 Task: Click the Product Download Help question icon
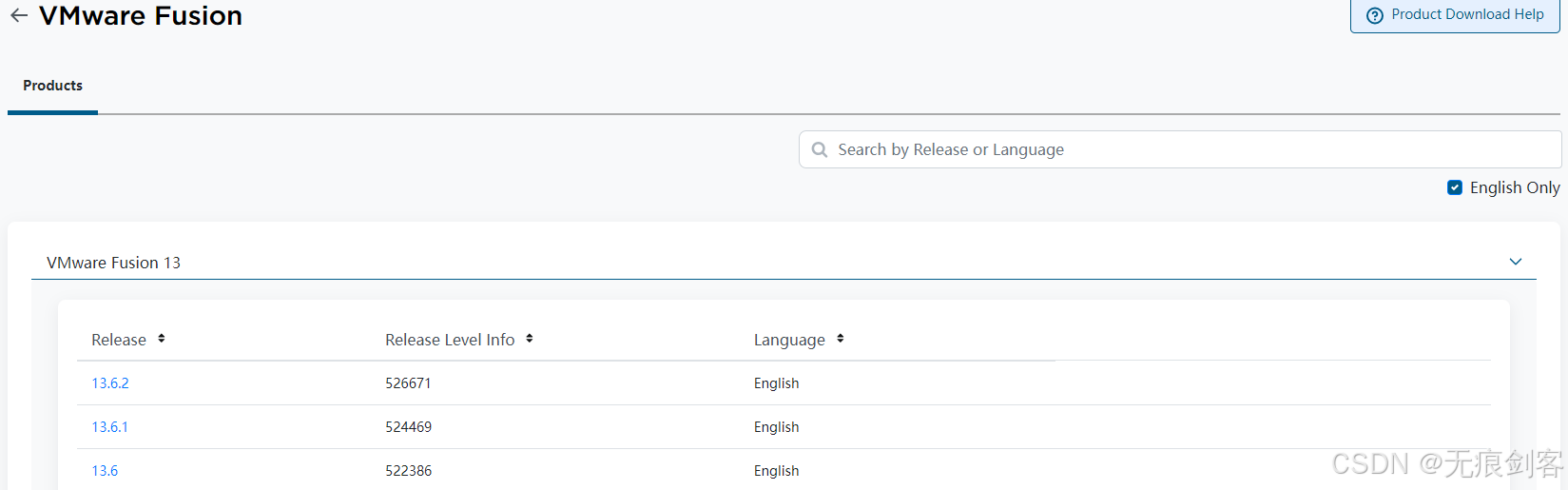pyautogui.click(x=1374, y=15)
